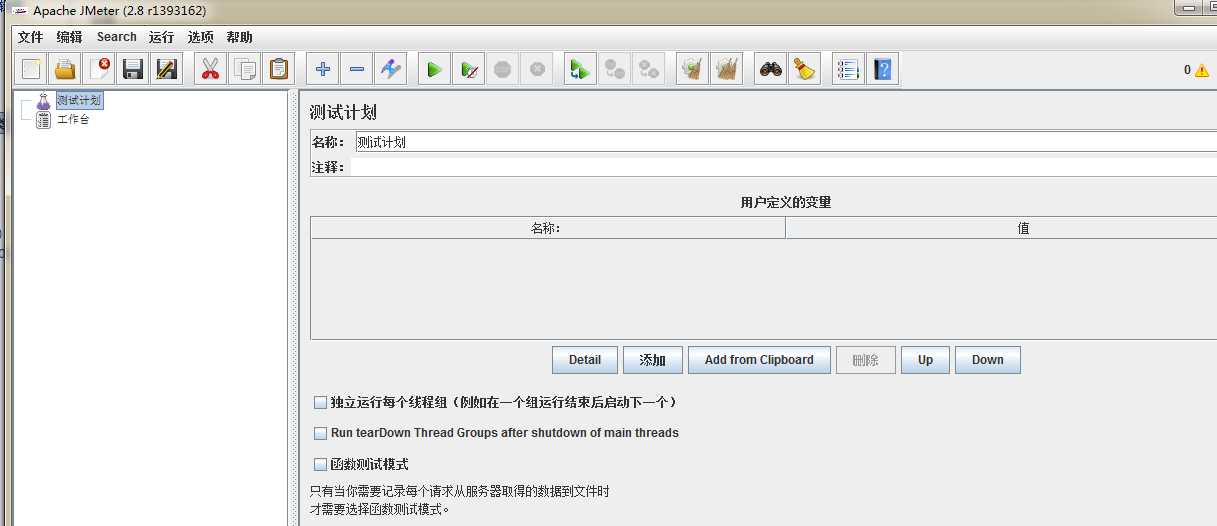The width and height of the screenshot is (1217, 526).
Task: Click the New test plan icon
Action: [32, 69]
